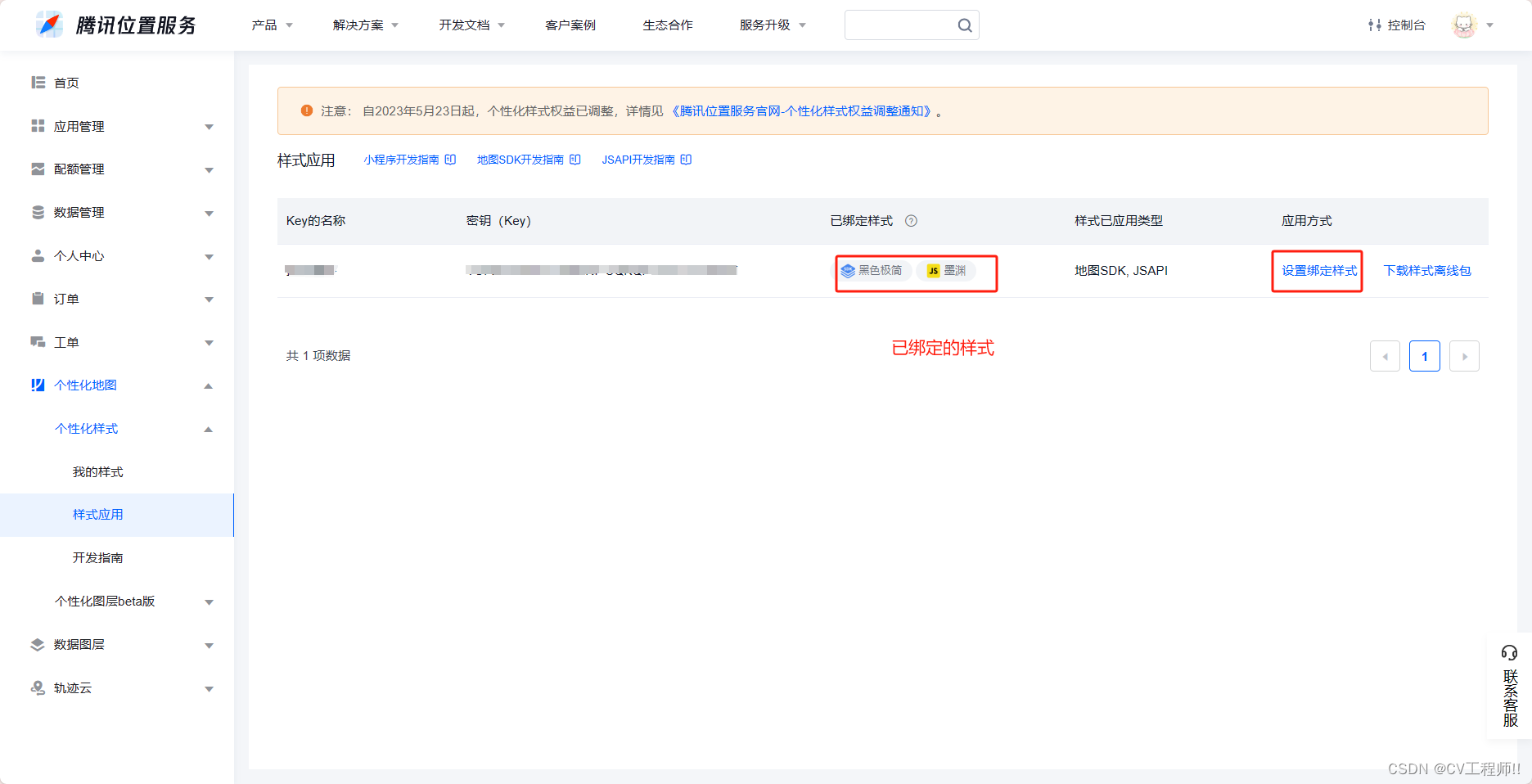Click 设置绑定样式 link
The height and width of the screenshot is (784, 1532).
[1319, 271]
